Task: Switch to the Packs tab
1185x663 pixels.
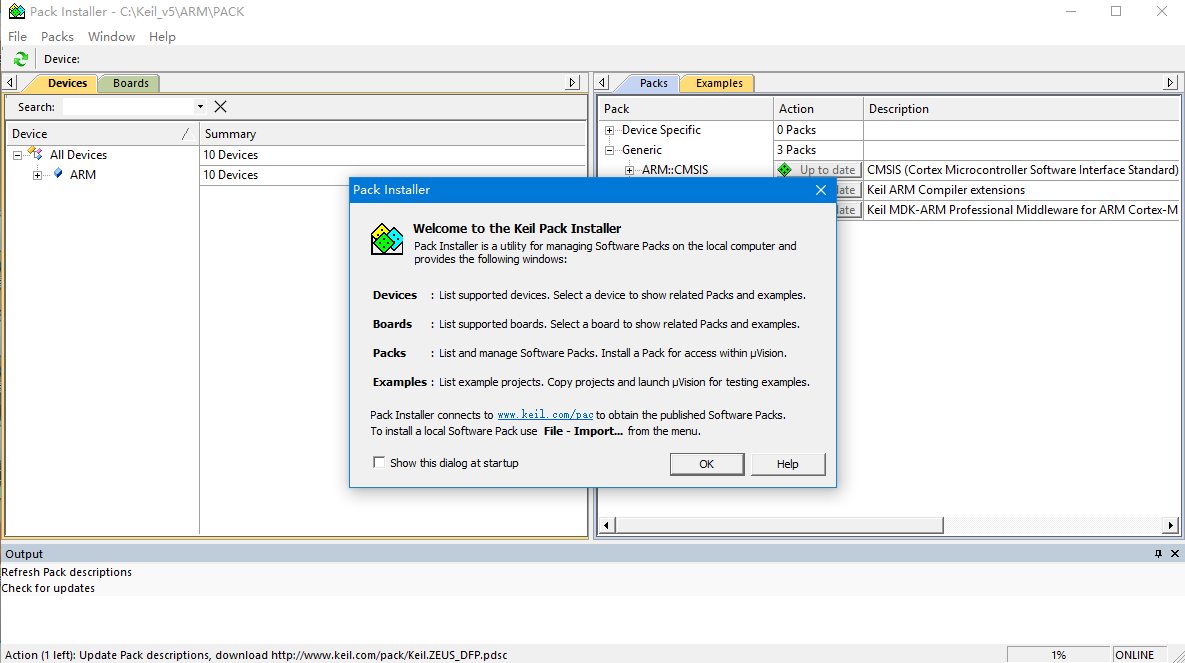Action: (653, 83)
